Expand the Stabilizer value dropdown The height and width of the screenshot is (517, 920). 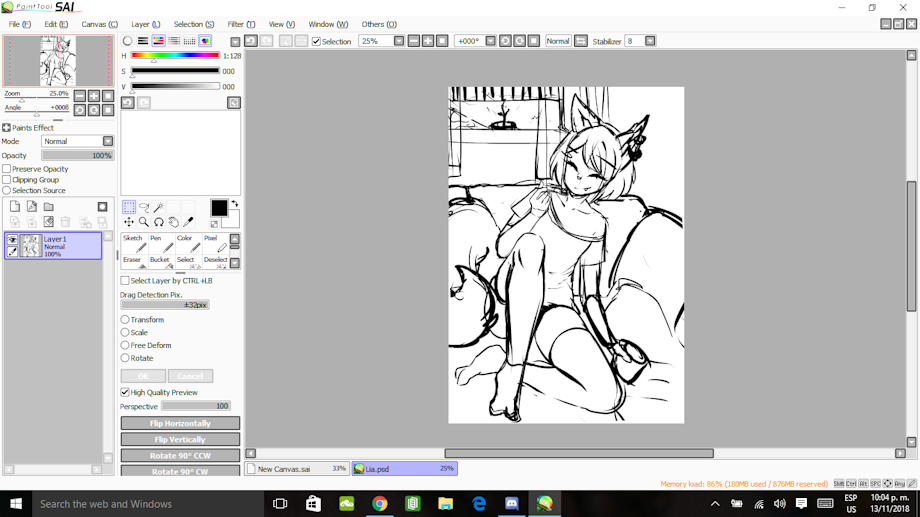pos(650,41)
